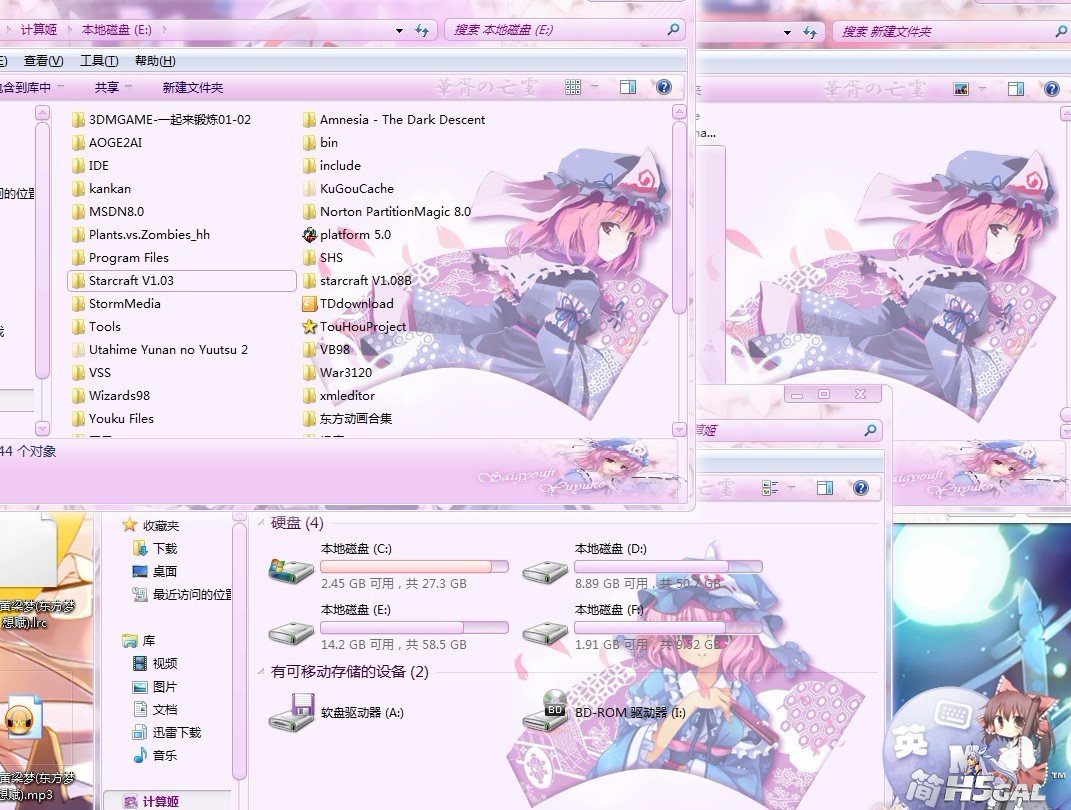Viewport: 1071px width, 810px height.
Task: Open help in the E: window toolbar
Action: 663,87
